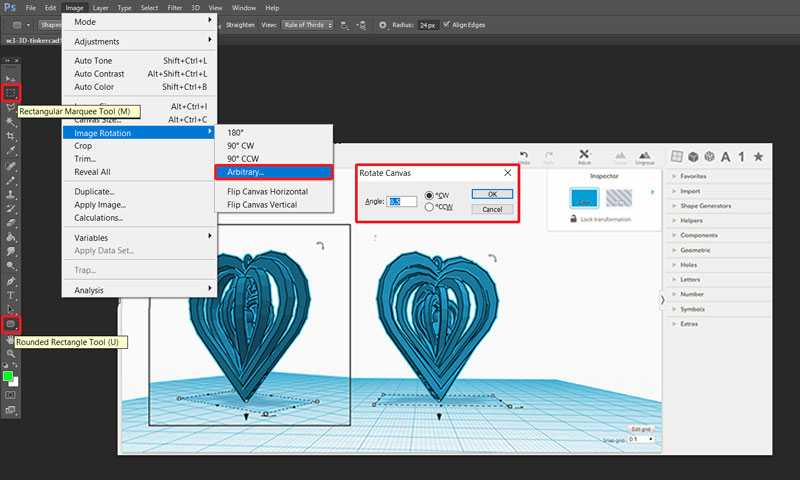
Task: Select the Clone Stamp tool
Action: (x=11, y=194)
